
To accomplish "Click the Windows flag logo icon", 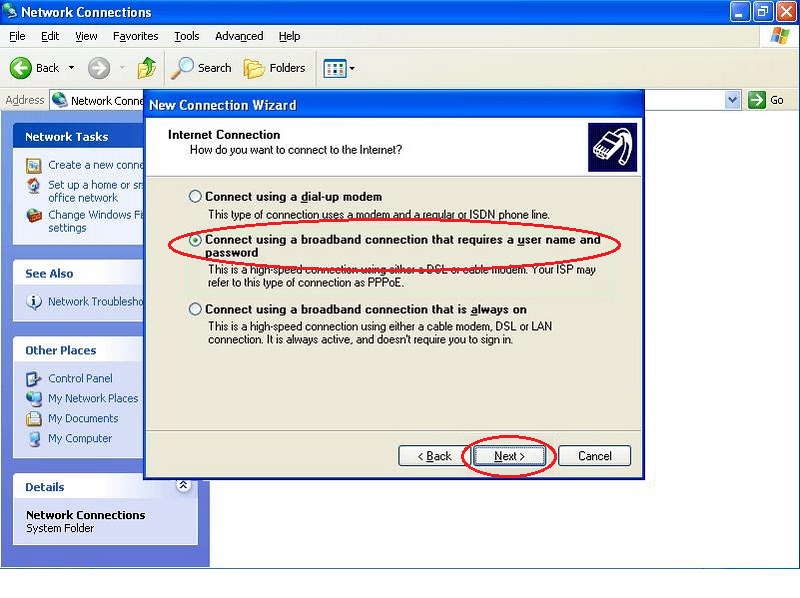I will coord(780,36).
